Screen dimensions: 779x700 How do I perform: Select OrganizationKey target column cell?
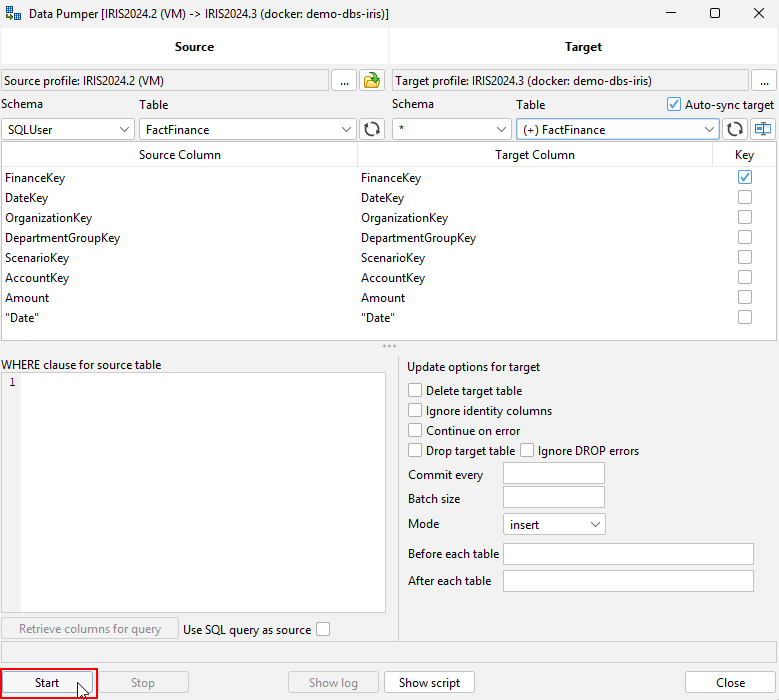[535, 218]
